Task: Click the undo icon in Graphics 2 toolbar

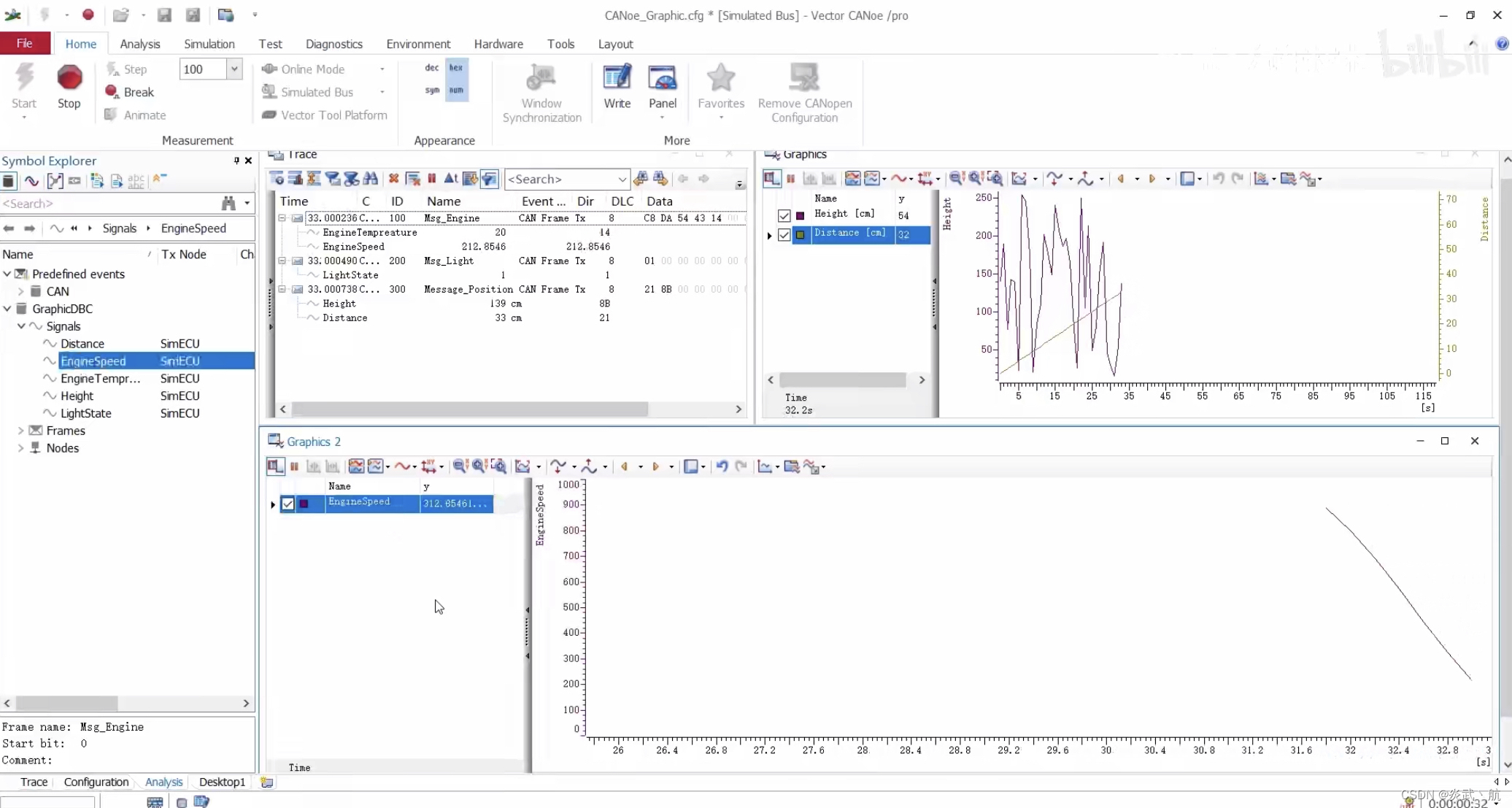Action: 722,466
